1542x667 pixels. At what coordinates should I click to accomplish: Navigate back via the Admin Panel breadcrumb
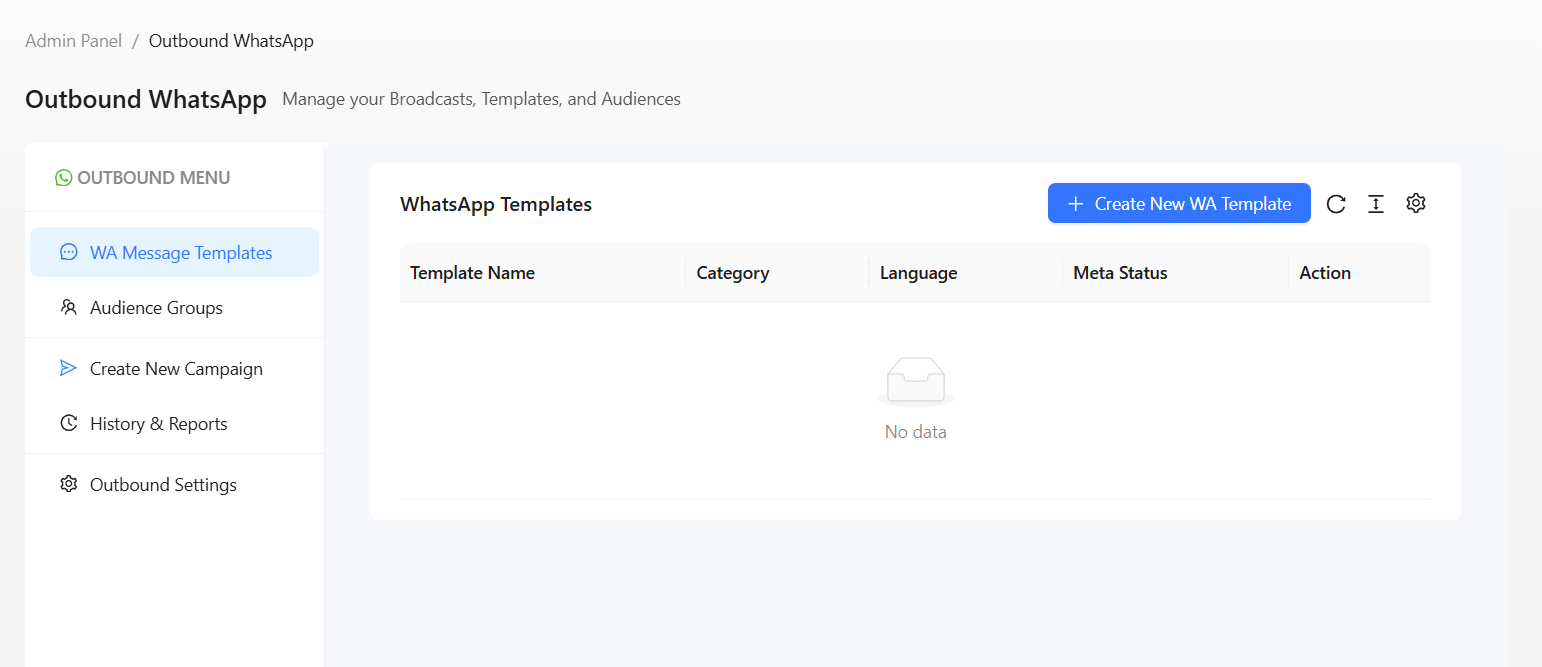(73, 40)
